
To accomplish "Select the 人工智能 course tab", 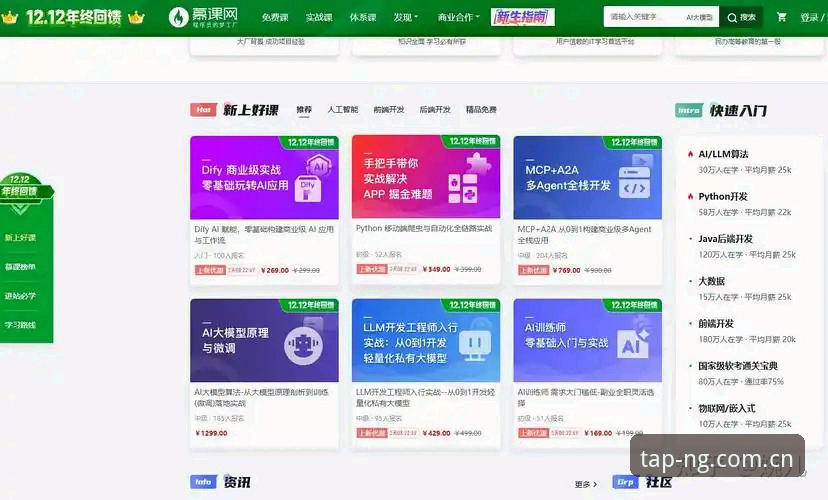I will (343, 110).
